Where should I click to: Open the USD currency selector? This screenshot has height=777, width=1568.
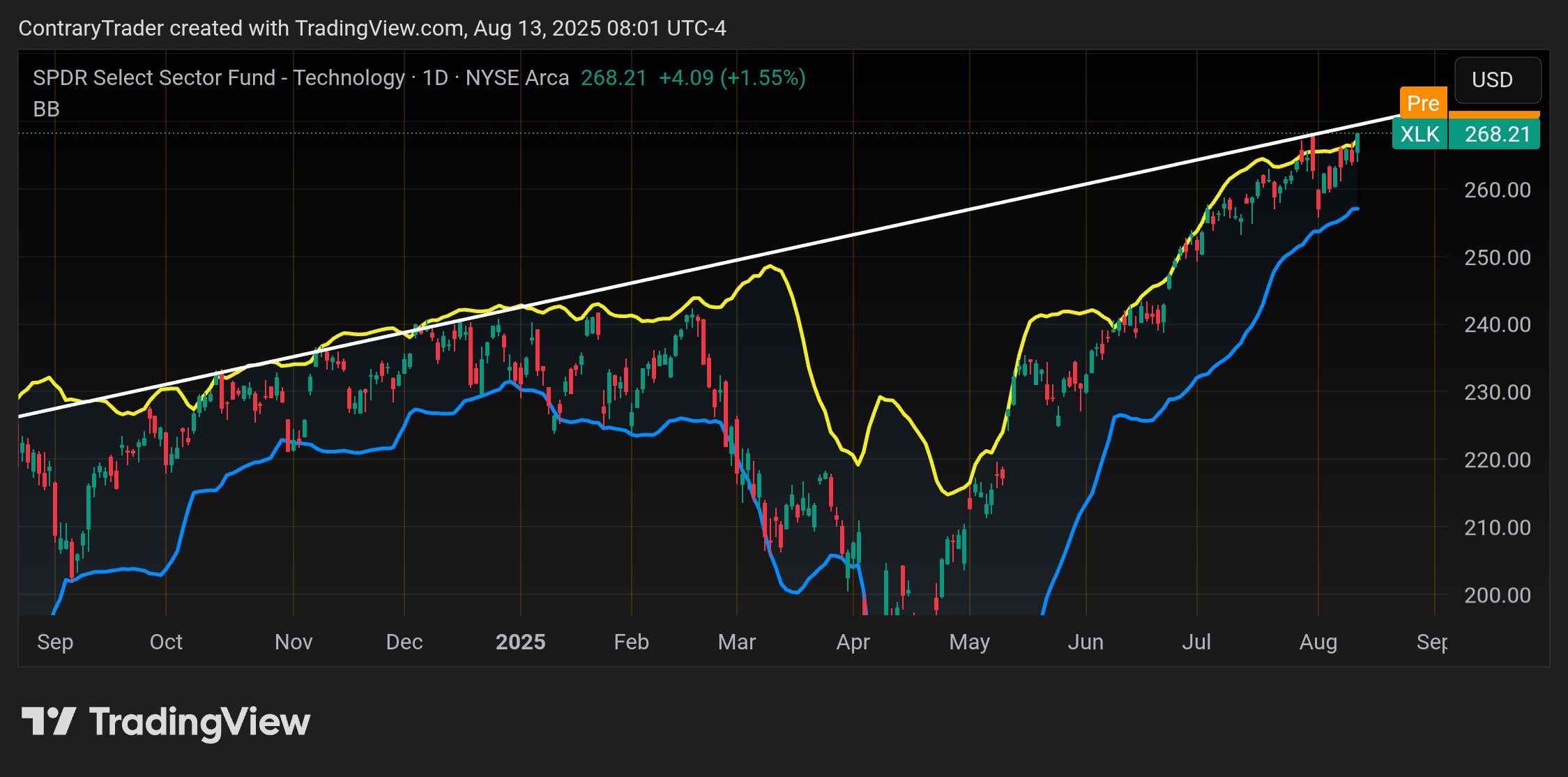1498,80
